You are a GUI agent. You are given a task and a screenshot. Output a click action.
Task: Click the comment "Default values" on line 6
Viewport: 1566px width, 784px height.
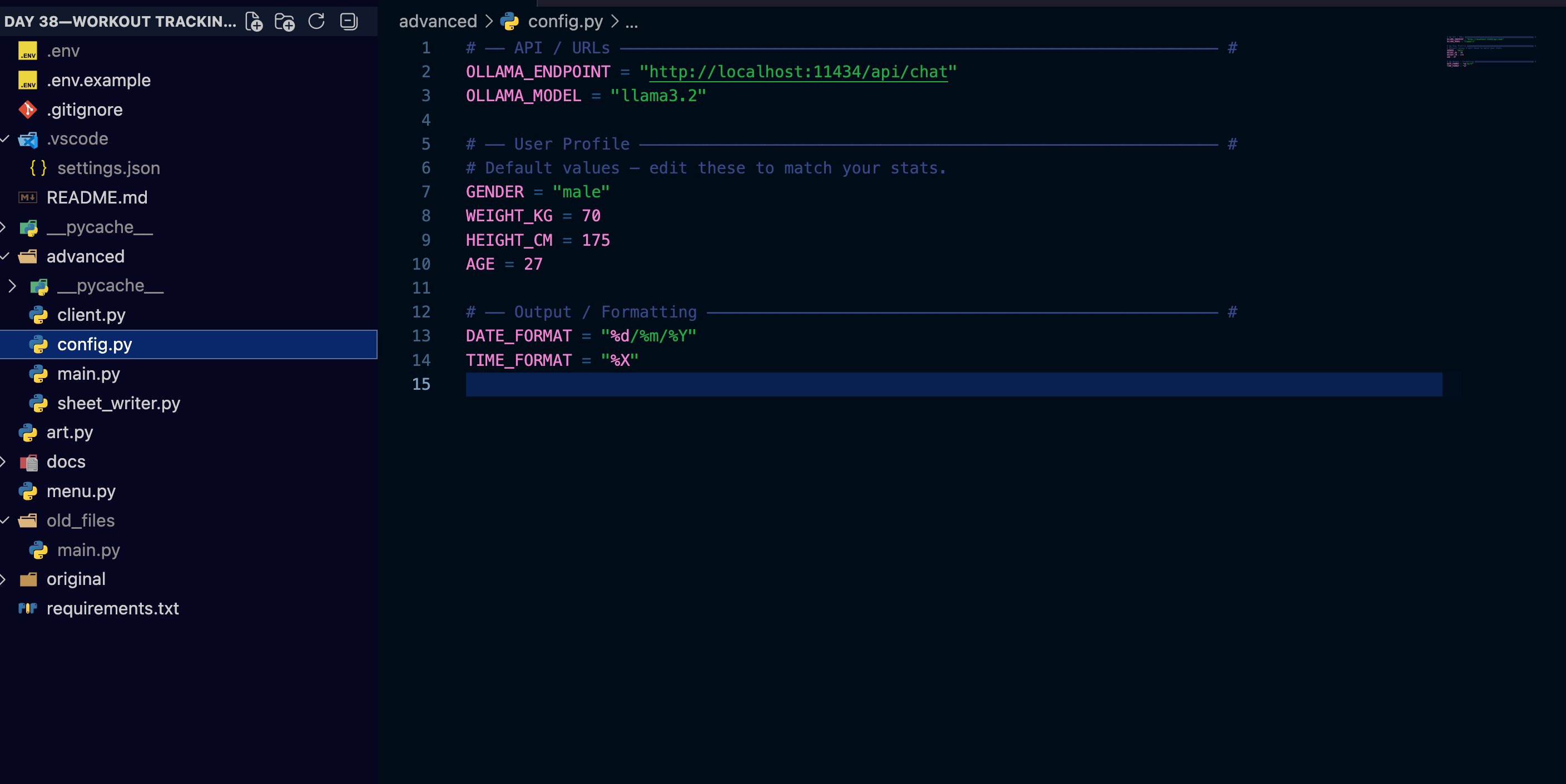552,168
